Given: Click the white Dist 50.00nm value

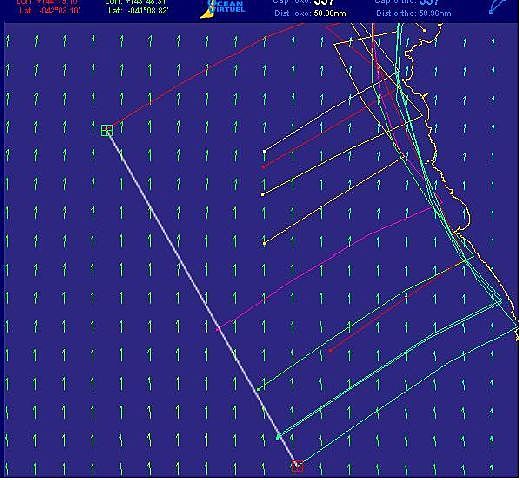Looking at the screenshot, I should [330, 14].
